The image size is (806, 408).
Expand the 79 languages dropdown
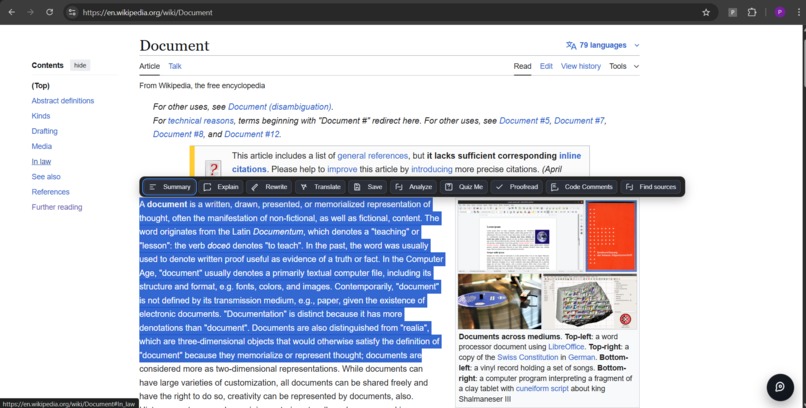click(x=602, y=45)
